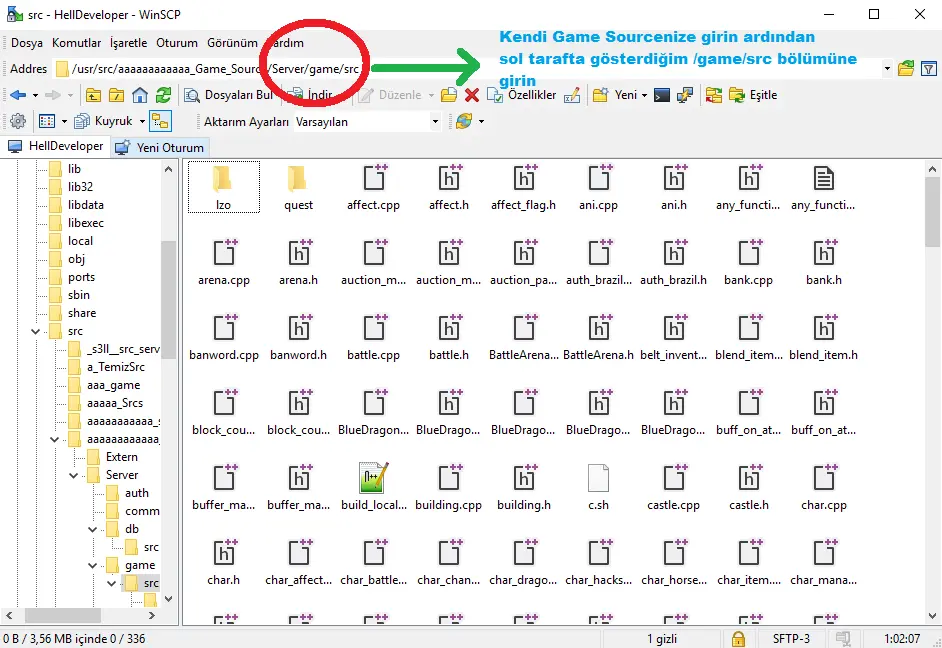
Task: Select the affect.cpp file icon
Action: (374, 178)
